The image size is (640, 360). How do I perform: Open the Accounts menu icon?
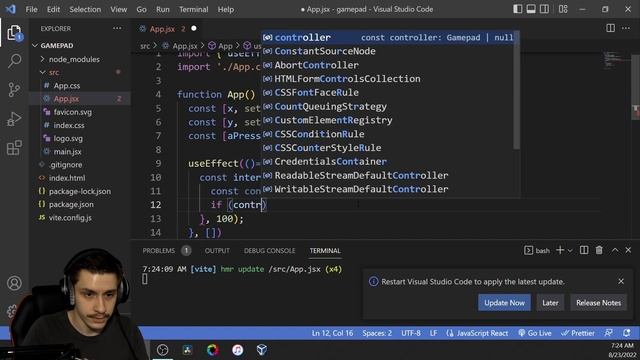coord(14,283)
